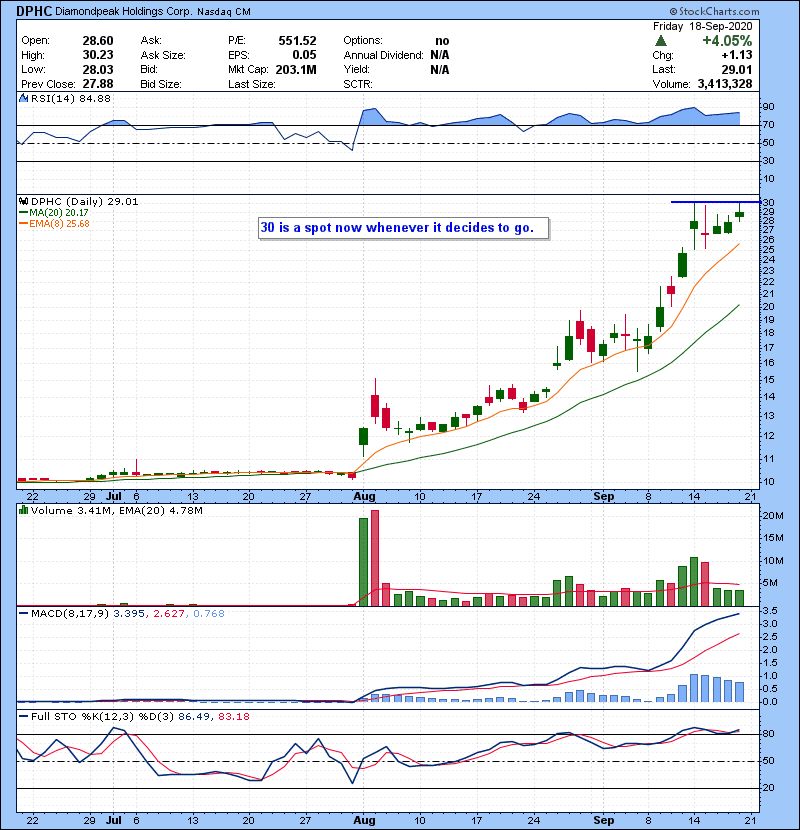Click the Volume 3.41M, EMA(20) 4.78M label
The height and width of the screenshot is (830, 800).
(116, 511)
